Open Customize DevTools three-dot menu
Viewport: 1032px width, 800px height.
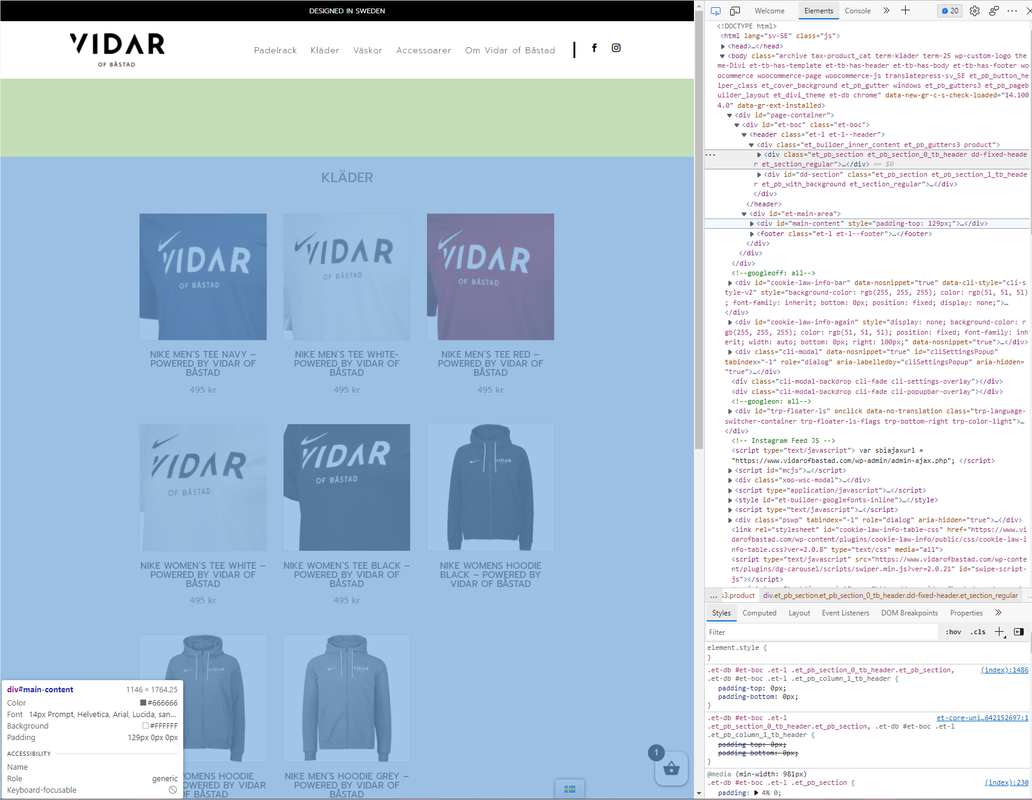pyautogui.click(x=1012, y=11)
